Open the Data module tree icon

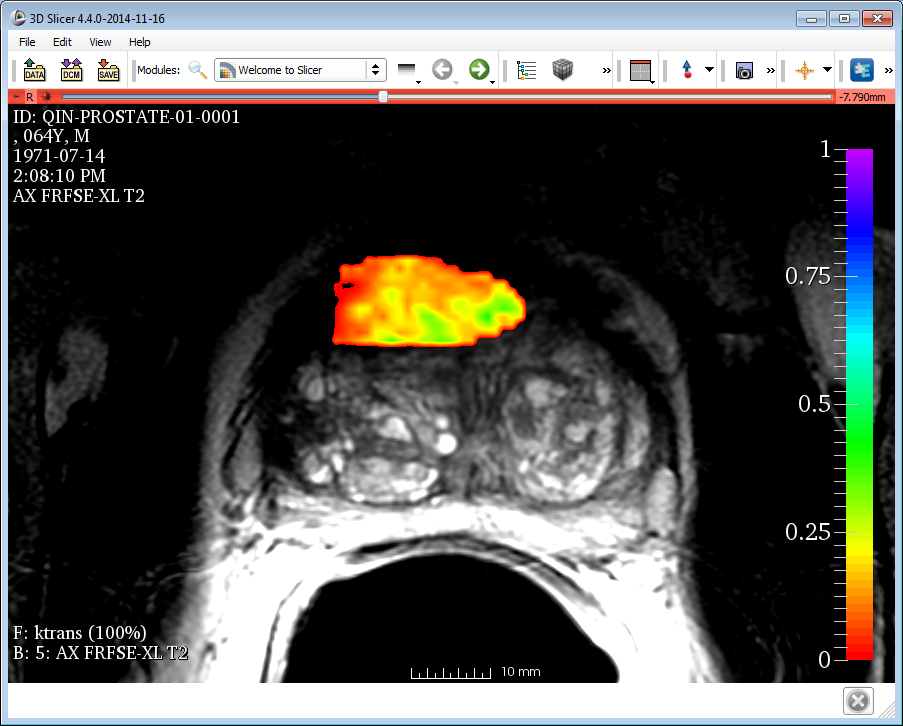pyautogui.click(x=527, y=70)
